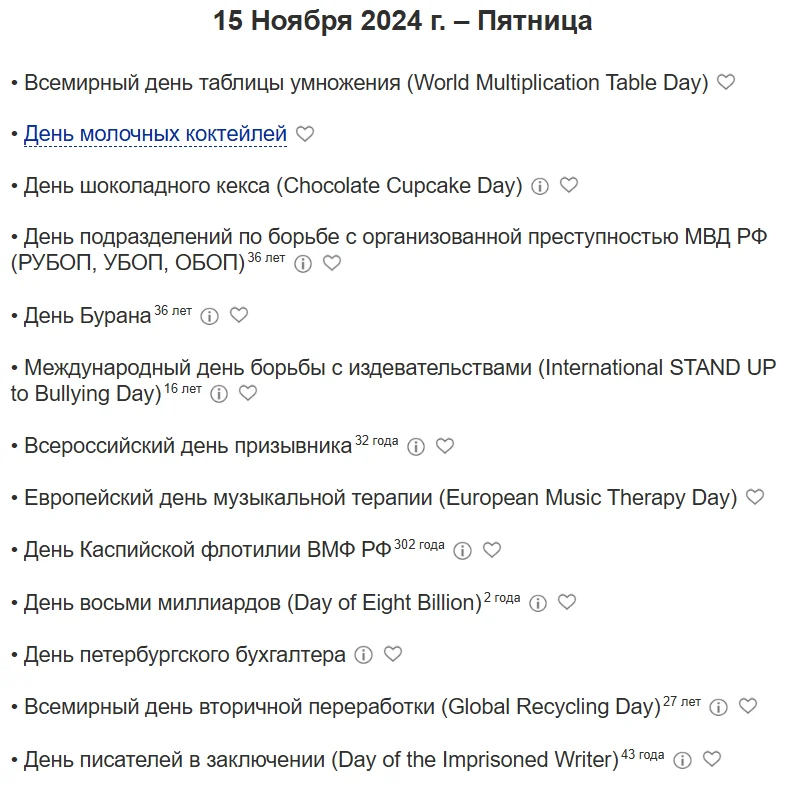Heart the STAND UP to Bullying Day entry

coord(248,393)
